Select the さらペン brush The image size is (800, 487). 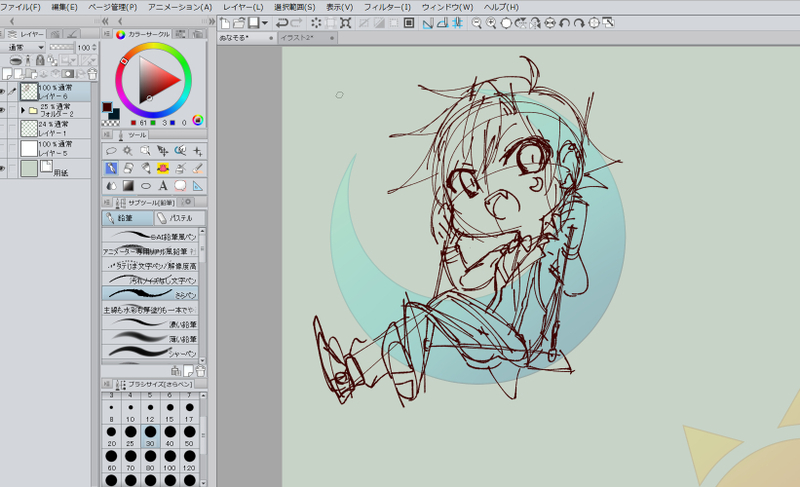pyautogui.click(x=149, y=294)
